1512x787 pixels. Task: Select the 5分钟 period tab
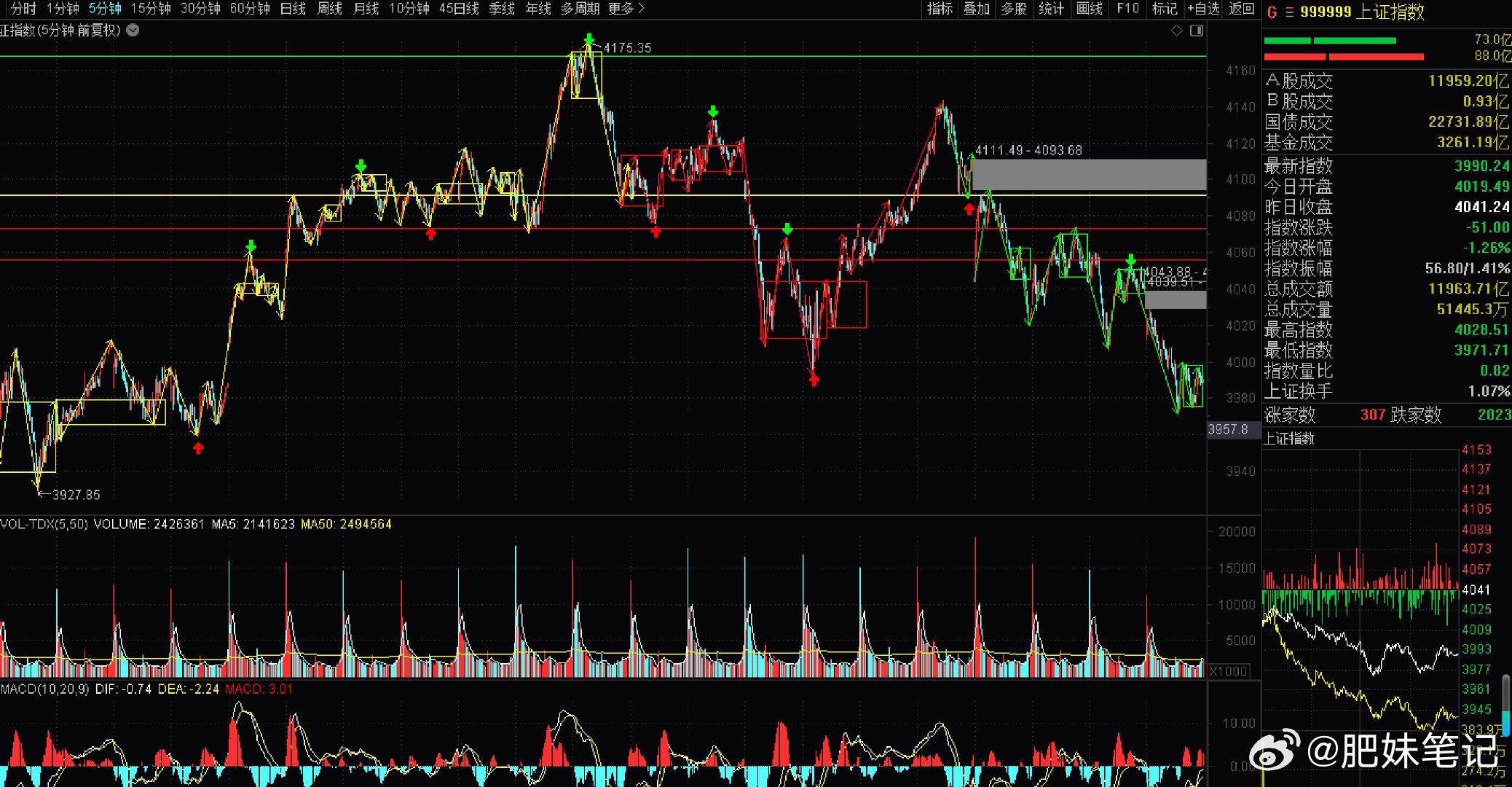tap(105, 8)
